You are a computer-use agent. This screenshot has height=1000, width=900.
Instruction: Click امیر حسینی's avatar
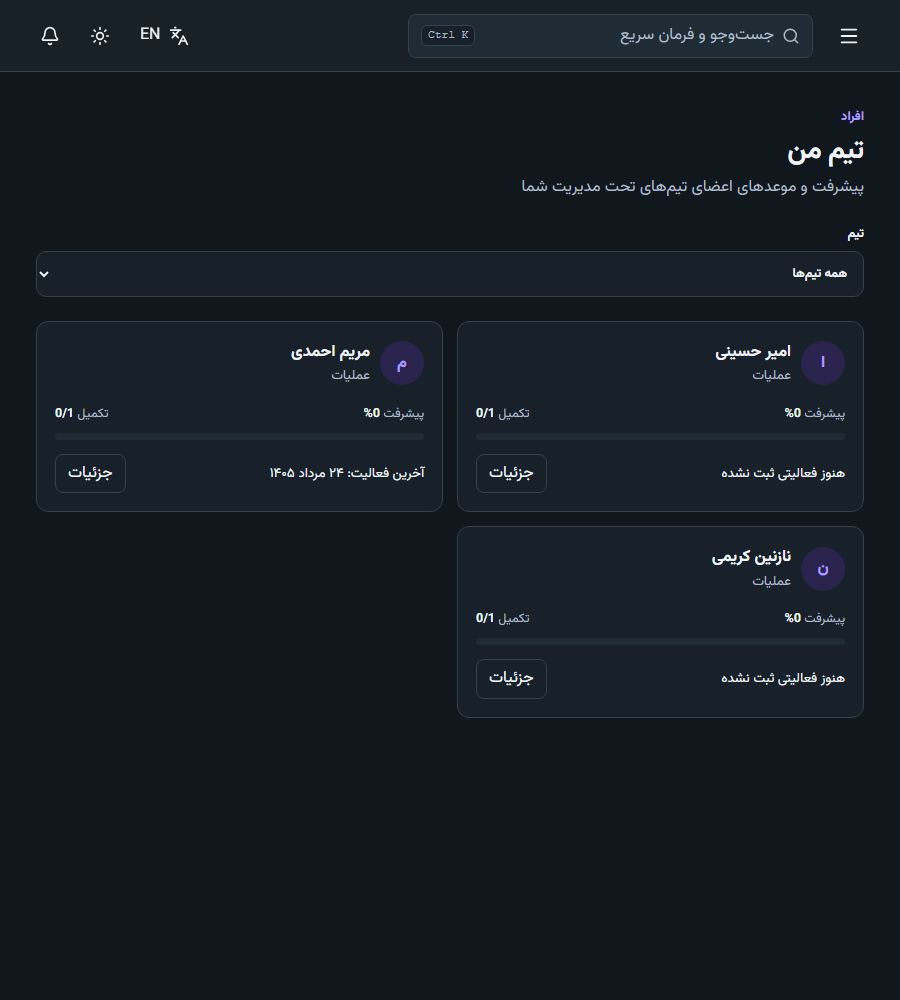(x=823, y=363)
